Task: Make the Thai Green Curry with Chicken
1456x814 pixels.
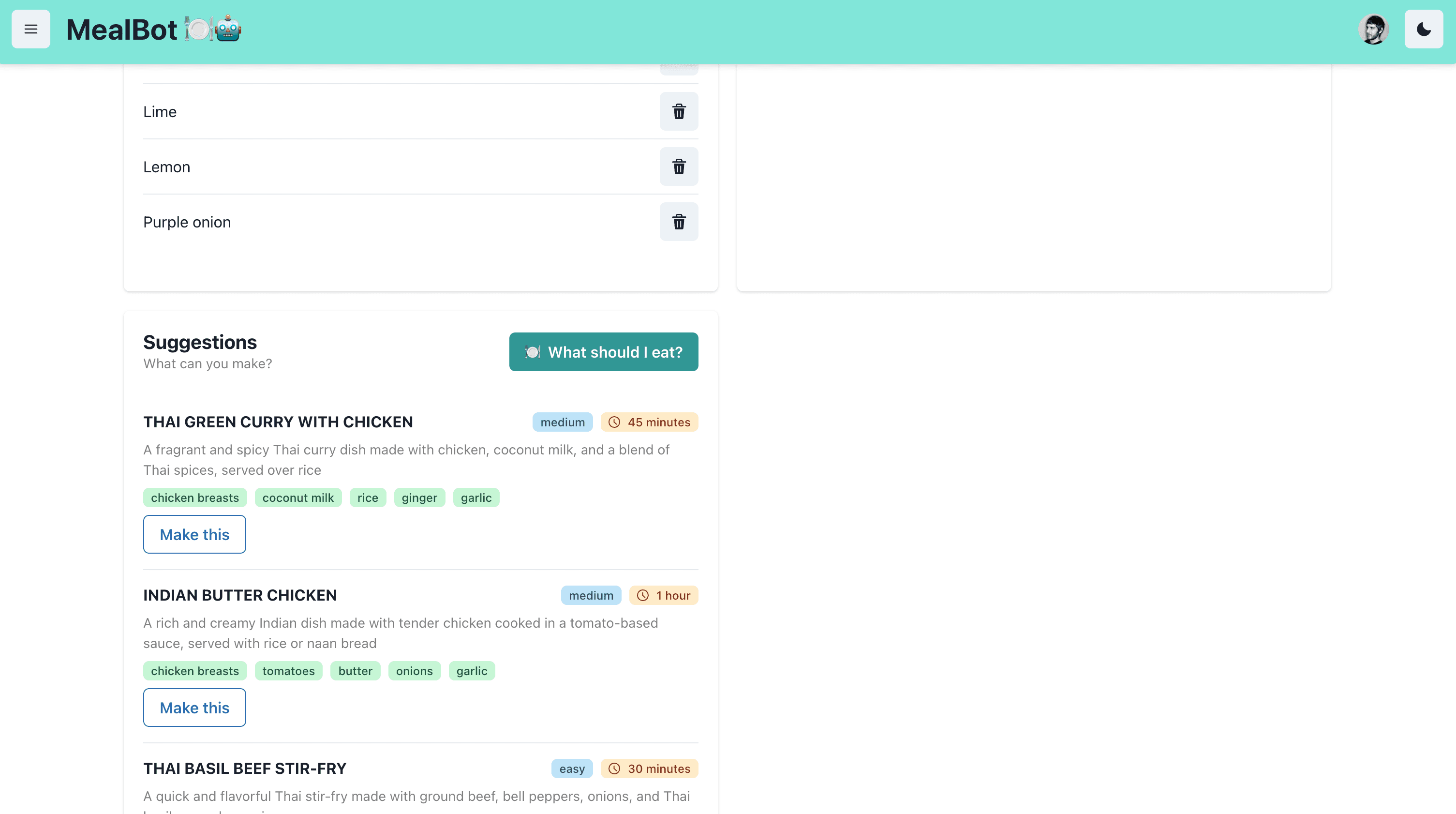Action: pyautogui.click(x=194, y=535)
